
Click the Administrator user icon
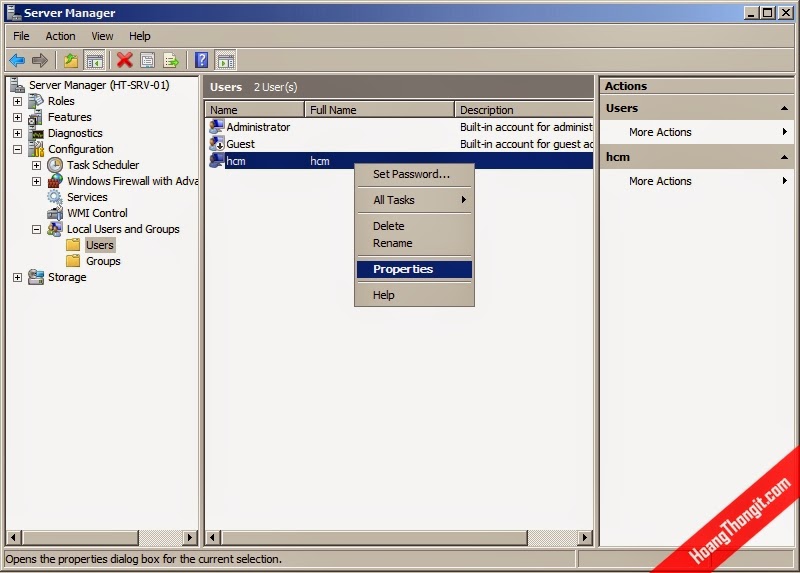click(x=217, y=127)
